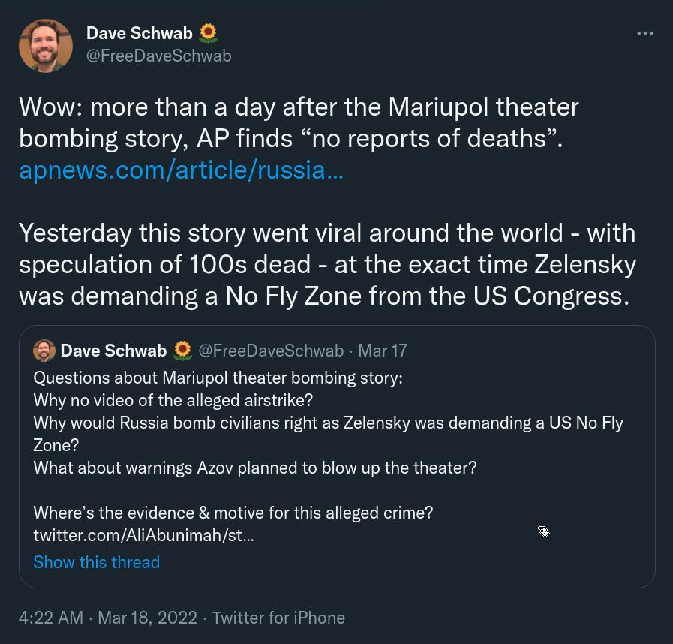Click the Twitter for iPhone source label
The height and width of the screenshot is (644, 673).
(279, 618)
